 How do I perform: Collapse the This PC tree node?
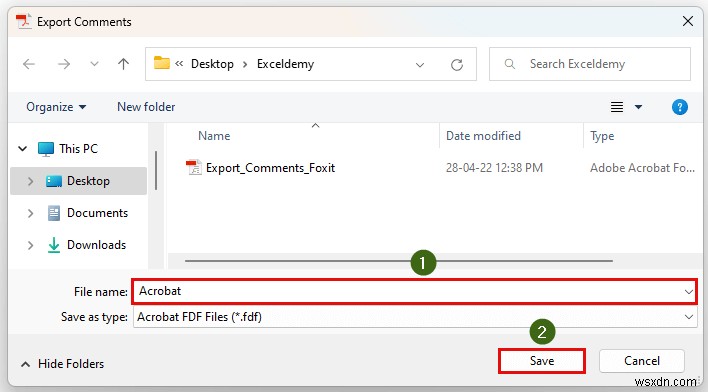(22, 148)
